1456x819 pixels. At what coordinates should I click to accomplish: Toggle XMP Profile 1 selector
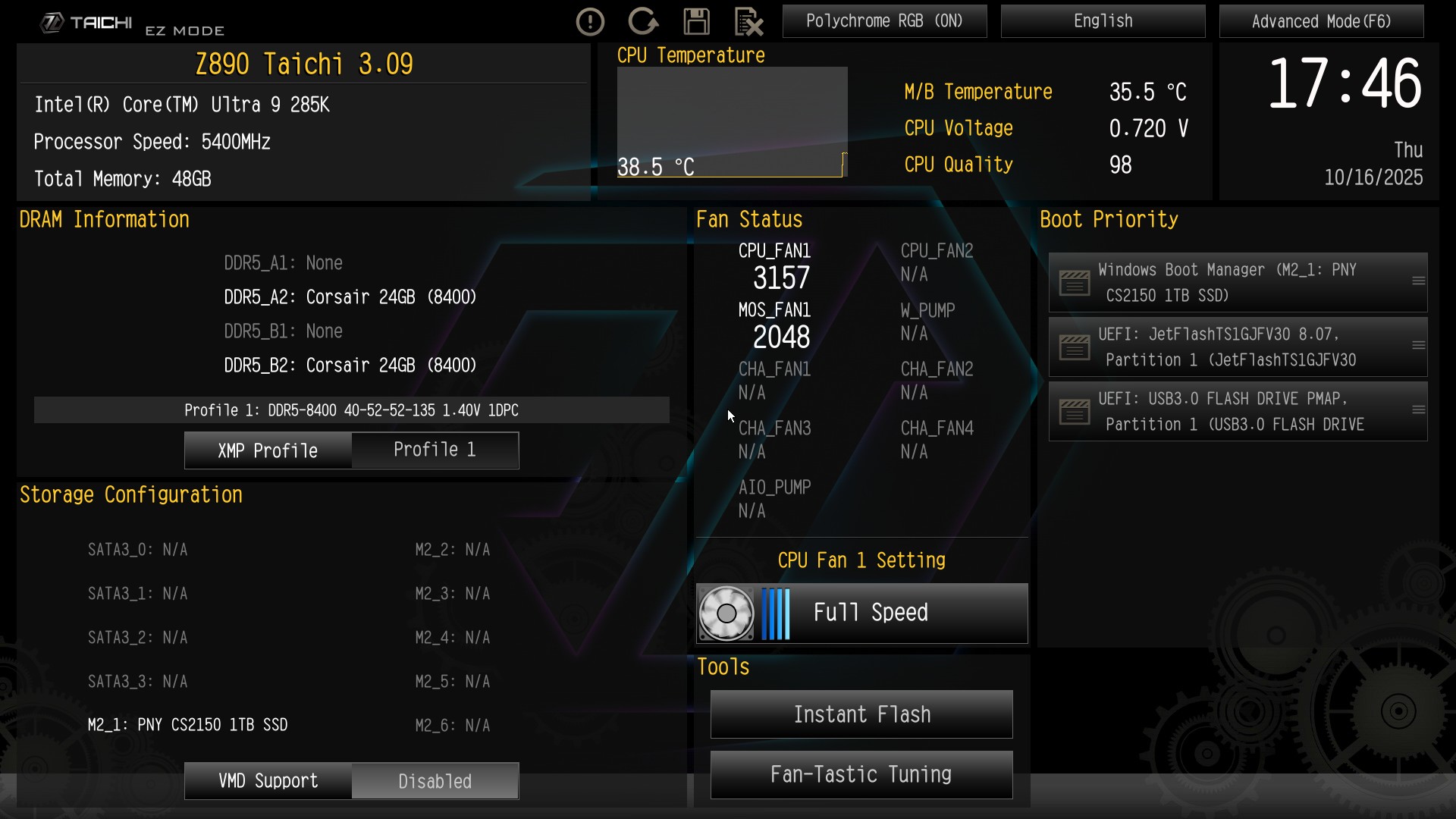tap(435, 450)
